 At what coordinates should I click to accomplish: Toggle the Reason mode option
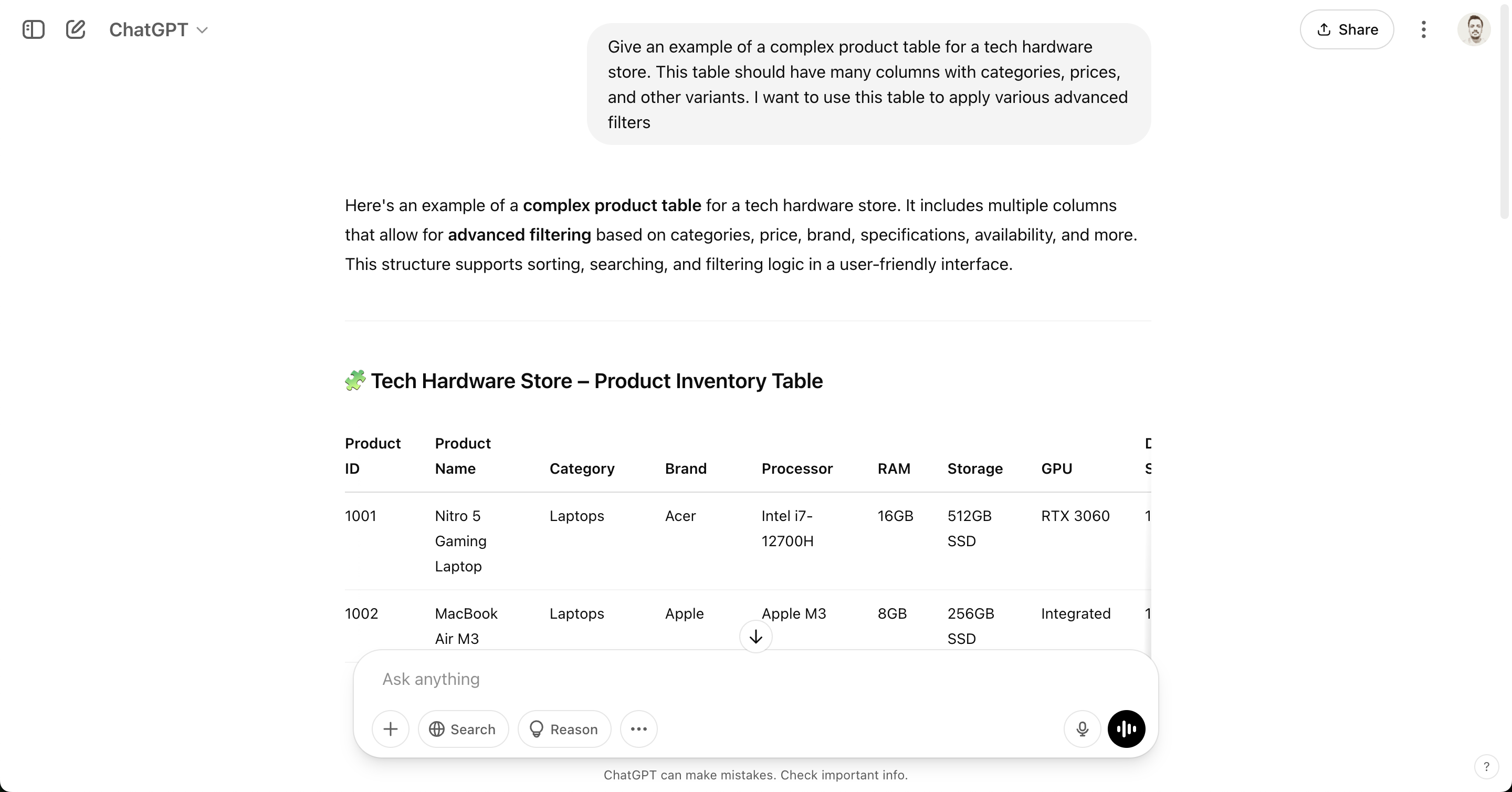pyautogui.click(x=564, y=729)
